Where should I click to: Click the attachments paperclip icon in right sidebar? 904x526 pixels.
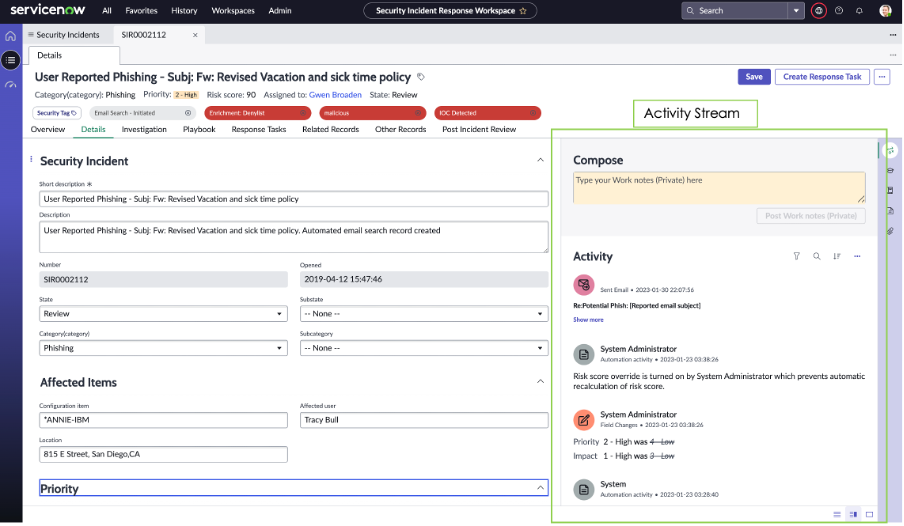[x=891, y=231]
